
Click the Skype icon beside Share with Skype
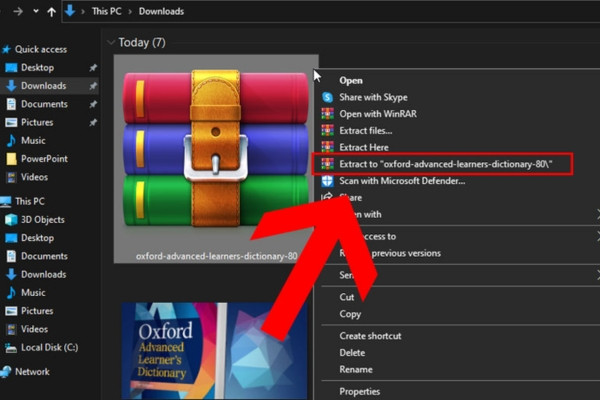[x=328, y=97]
